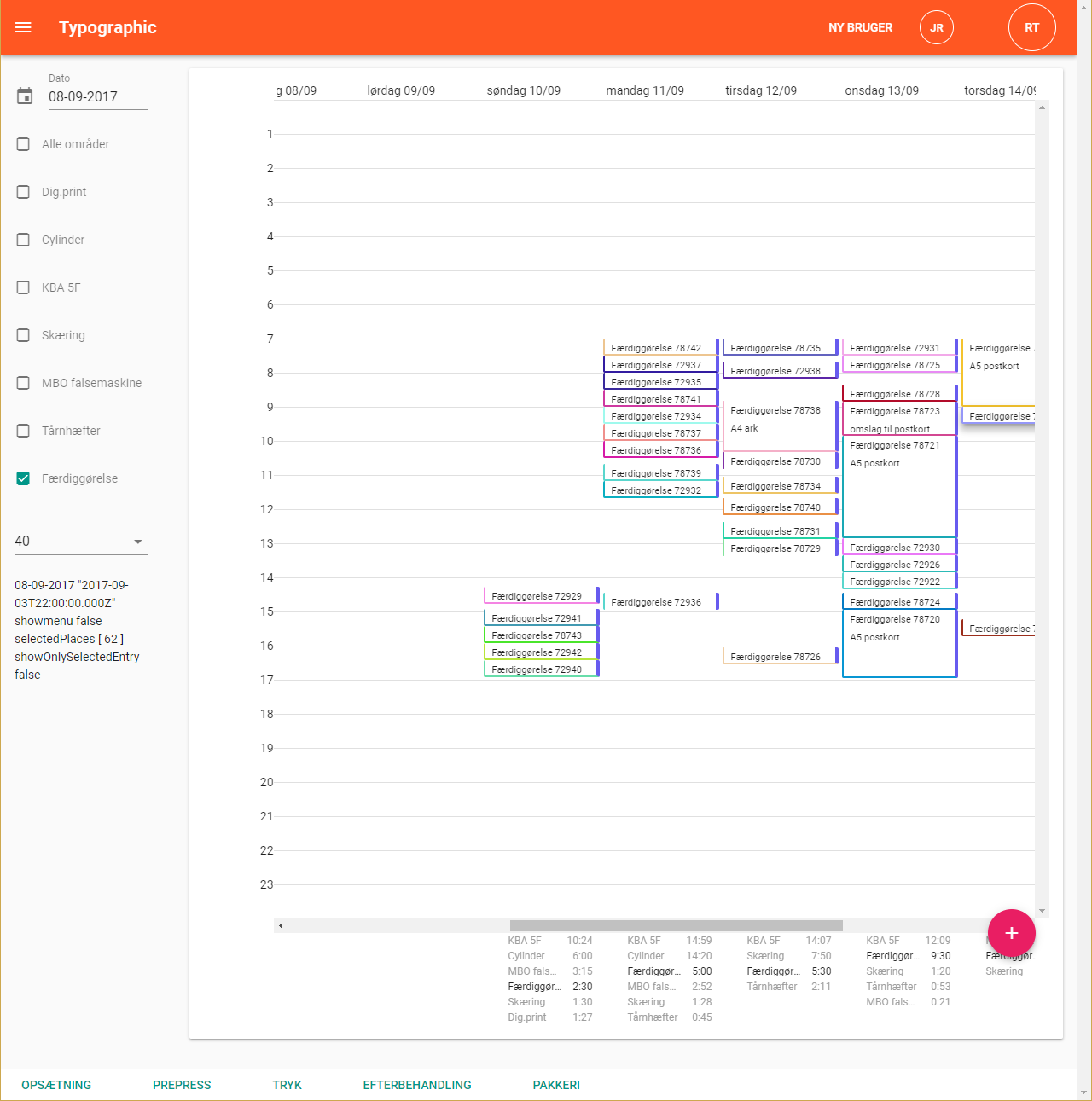Open the OPSÆTNING tab
The height and width of the screenshot is (1101, 1092).
pos(56,1085)
